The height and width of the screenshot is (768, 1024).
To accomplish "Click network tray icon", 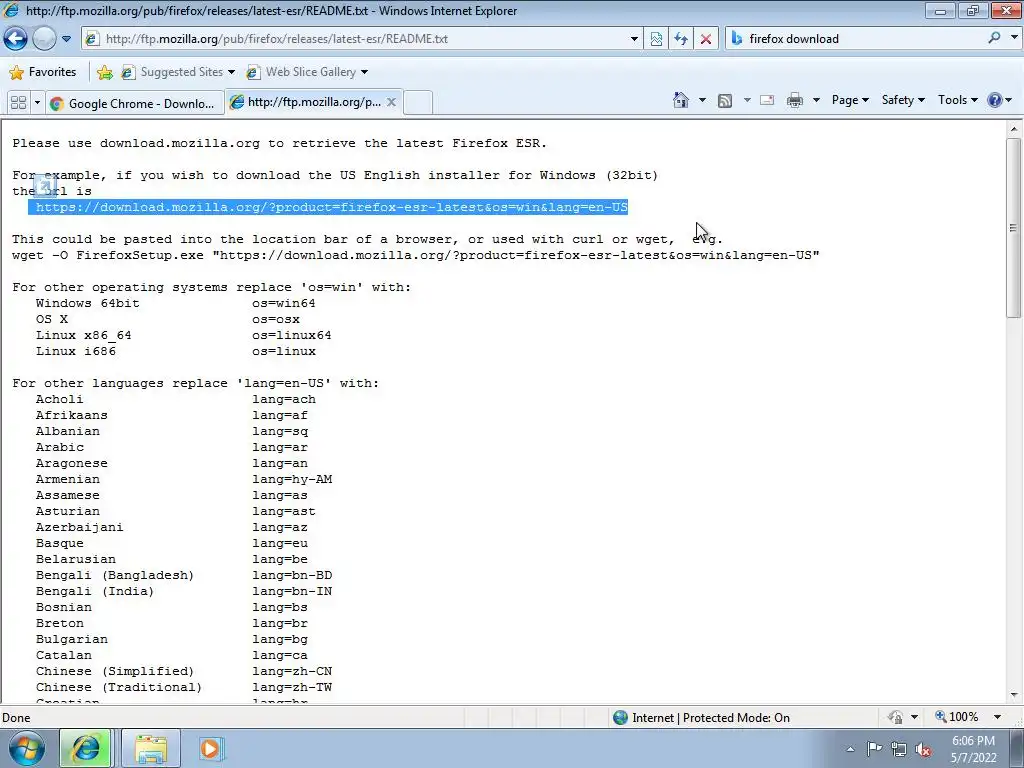I will (899, 750).
